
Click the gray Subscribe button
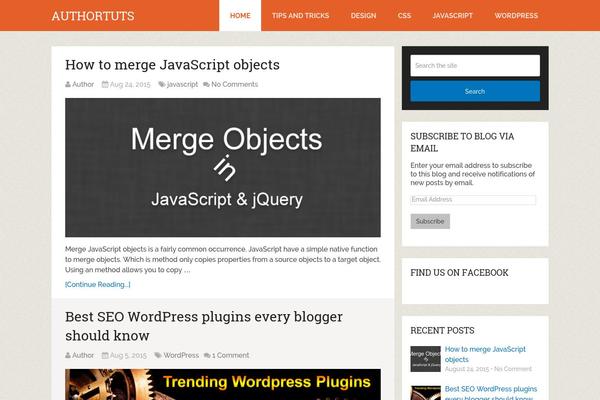point(430,221)
